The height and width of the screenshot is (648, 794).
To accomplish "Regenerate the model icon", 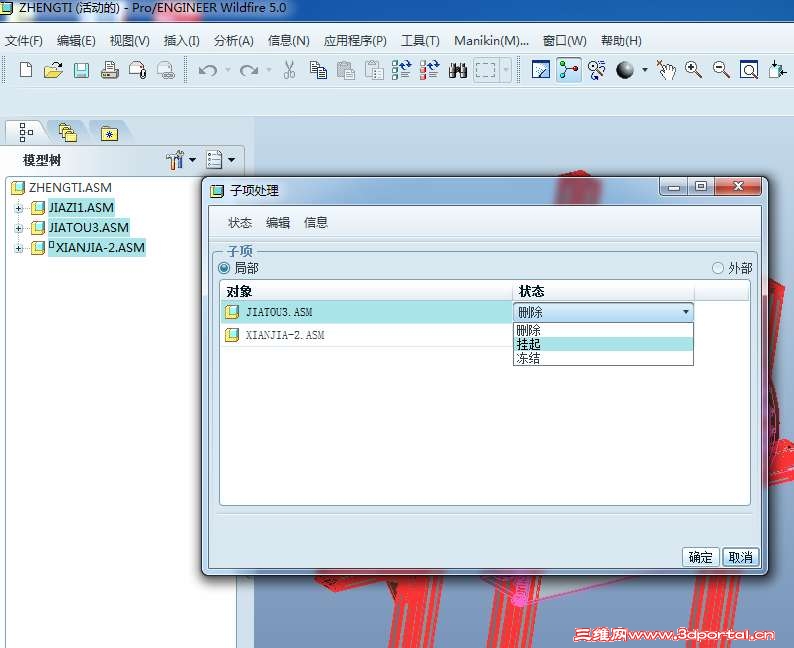I will tap(402, 70).
